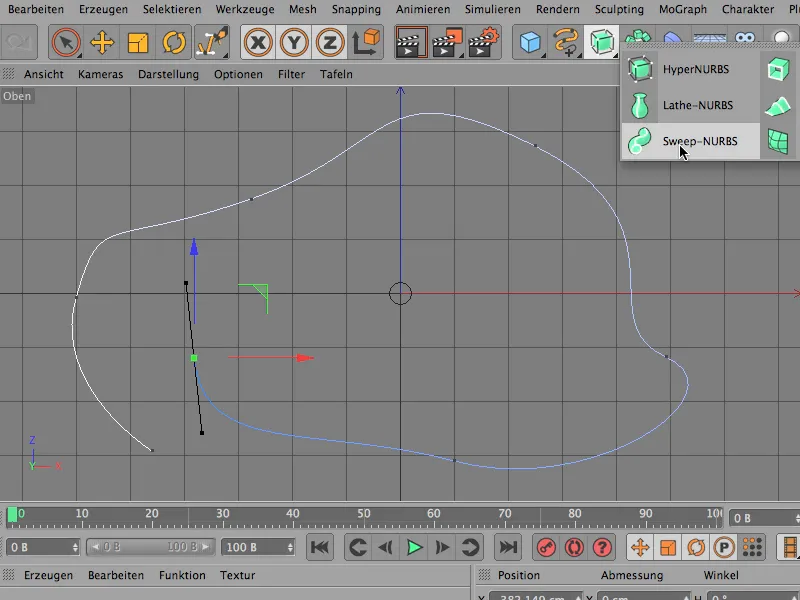The height and width of the screenshot is (600, 800).
Task: Toggle rotation keyframe recording
Action: click(x=696, y=547)
